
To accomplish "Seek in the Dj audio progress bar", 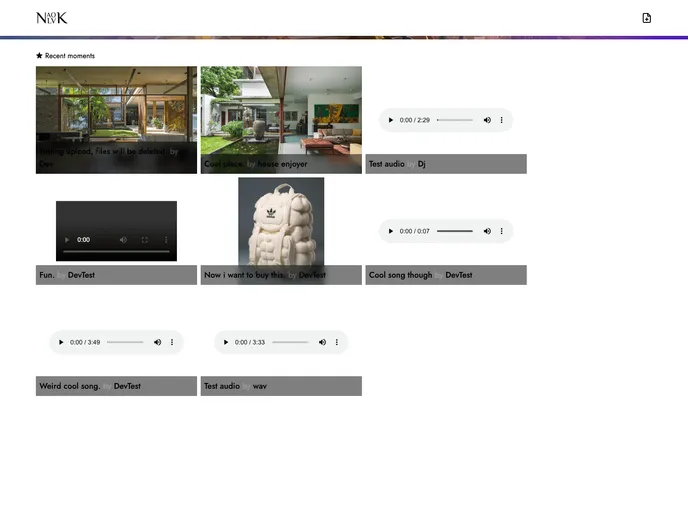I will pos(455,120).
